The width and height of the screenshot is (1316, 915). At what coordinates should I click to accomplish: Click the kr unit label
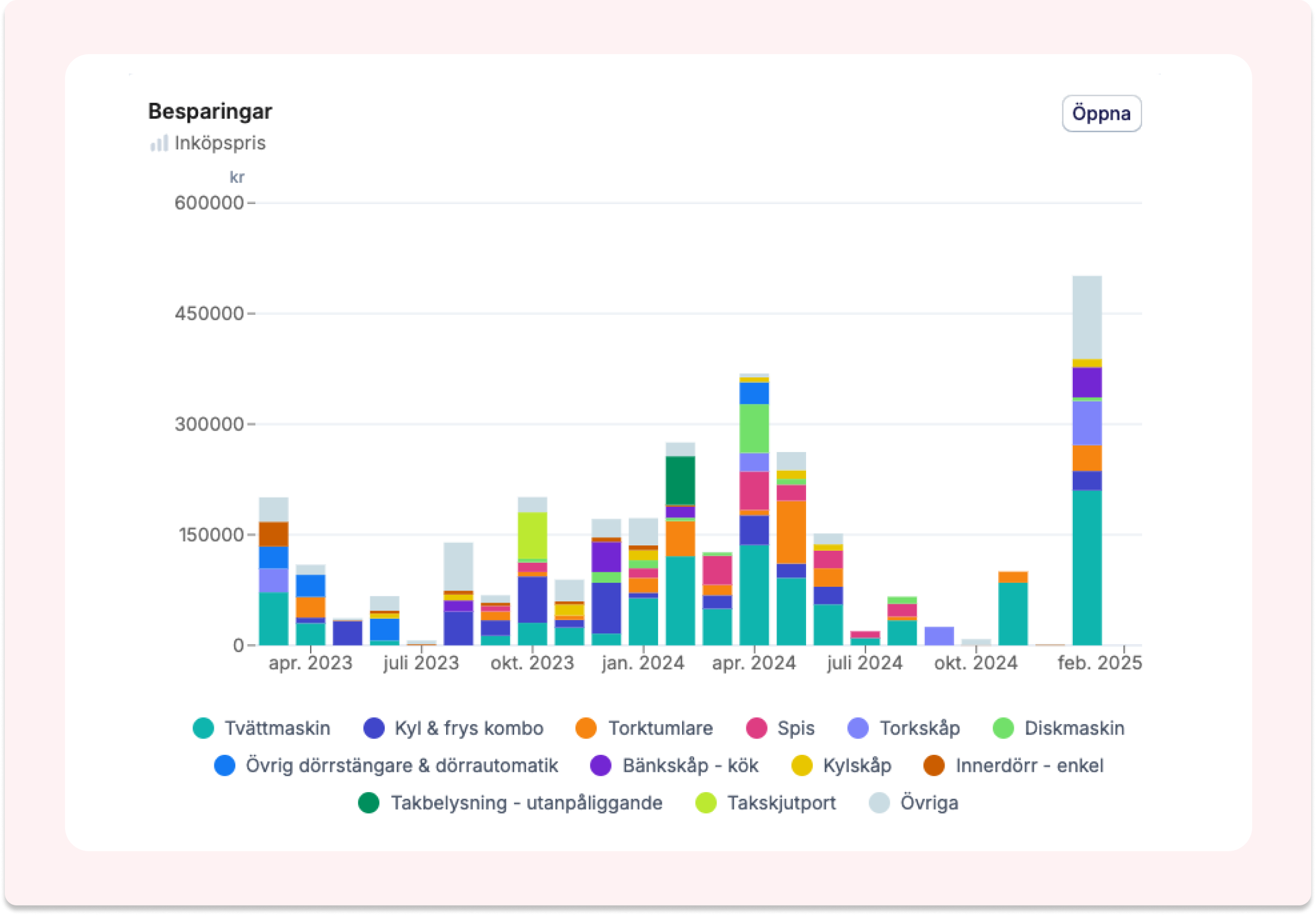pyautogui.click(x=237, y=177)
